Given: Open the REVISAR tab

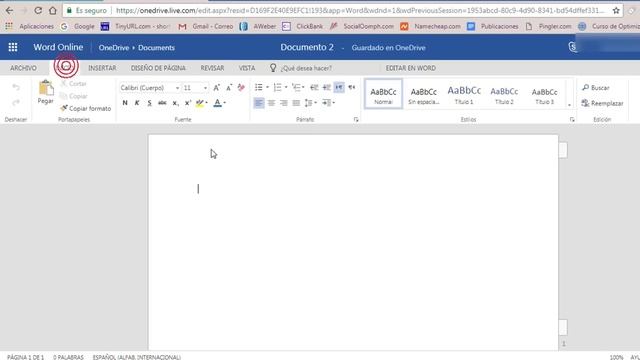Looking at the screenshot, I should (212, 68).
